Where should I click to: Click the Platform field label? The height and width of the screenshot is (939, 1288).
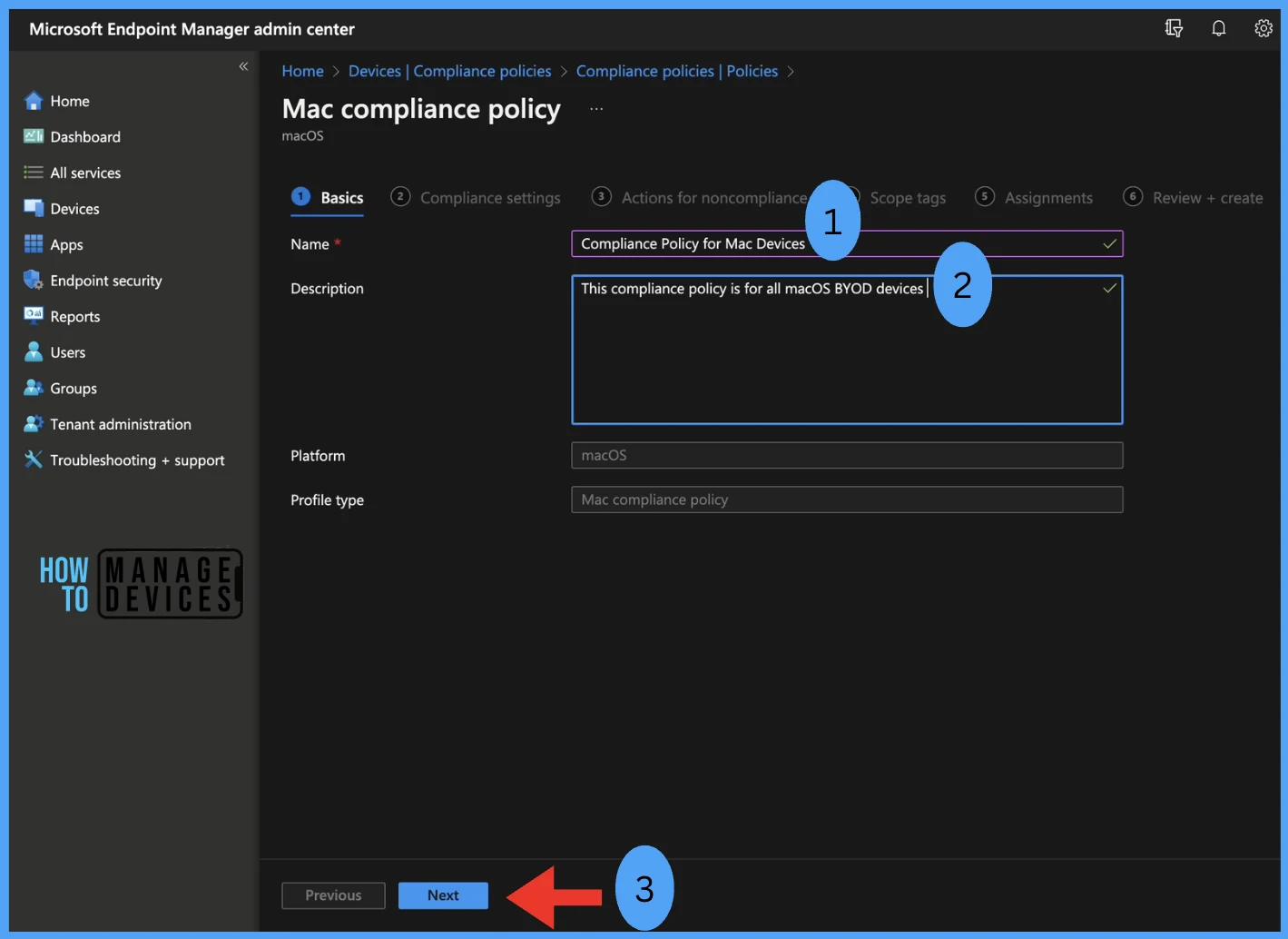click(318, 456)
